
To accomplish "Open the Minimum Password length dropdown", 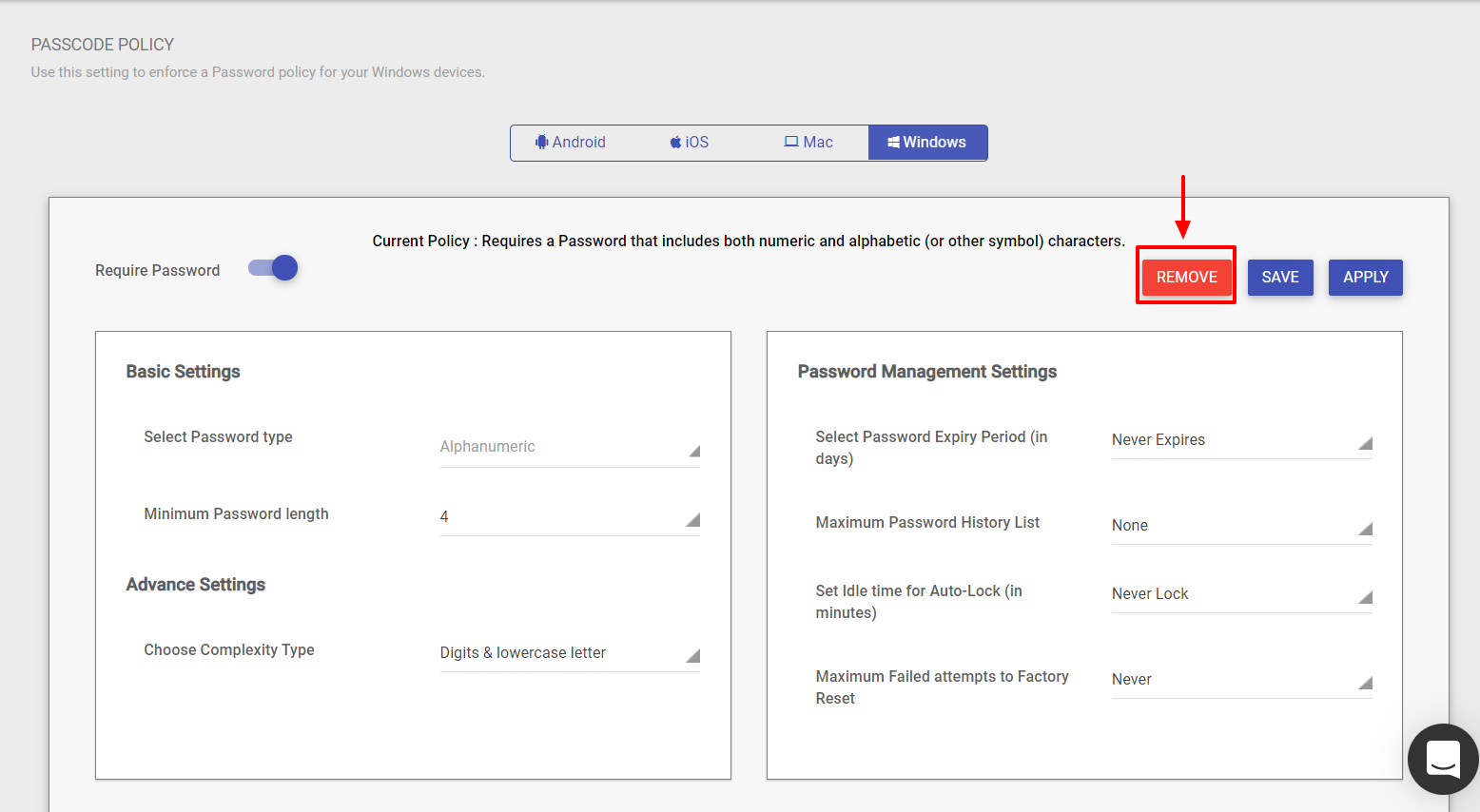I will [569, 517].
